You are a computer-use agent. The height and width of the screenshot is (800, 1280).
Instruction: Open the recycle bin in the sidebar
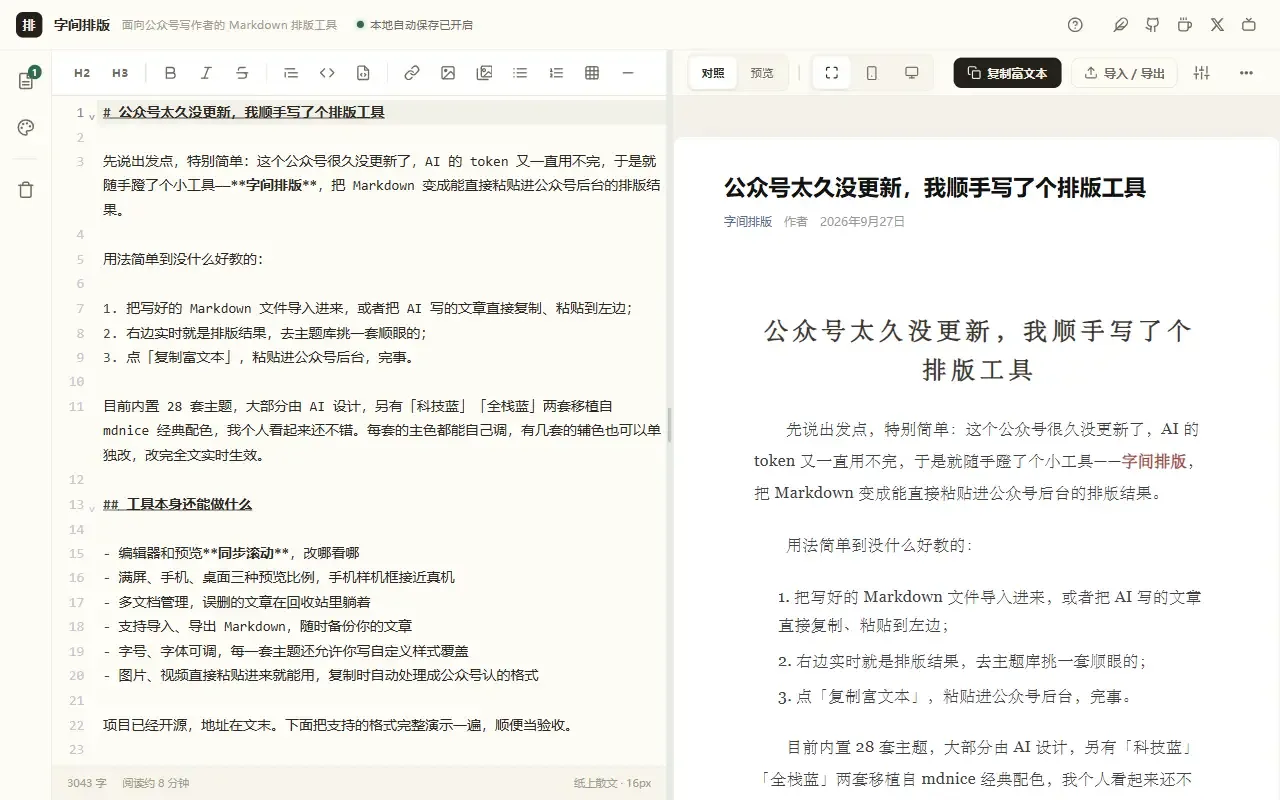point(26,190)
